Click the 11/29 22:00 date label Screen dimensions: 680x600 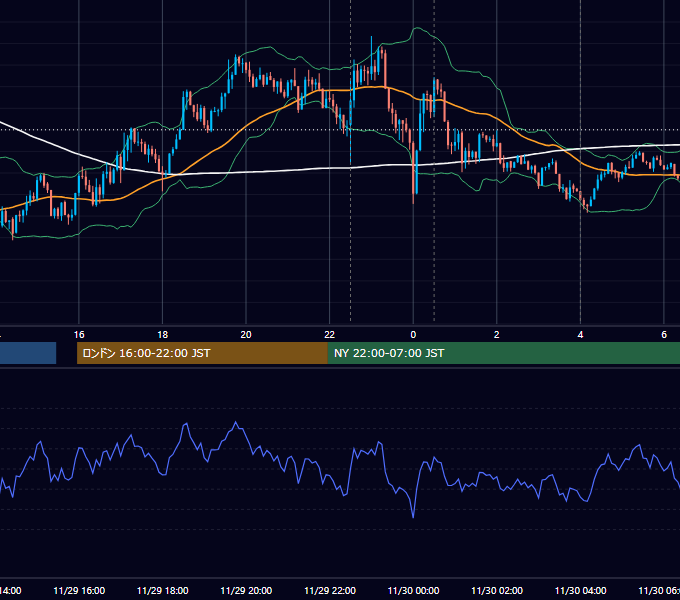[330, 590]
